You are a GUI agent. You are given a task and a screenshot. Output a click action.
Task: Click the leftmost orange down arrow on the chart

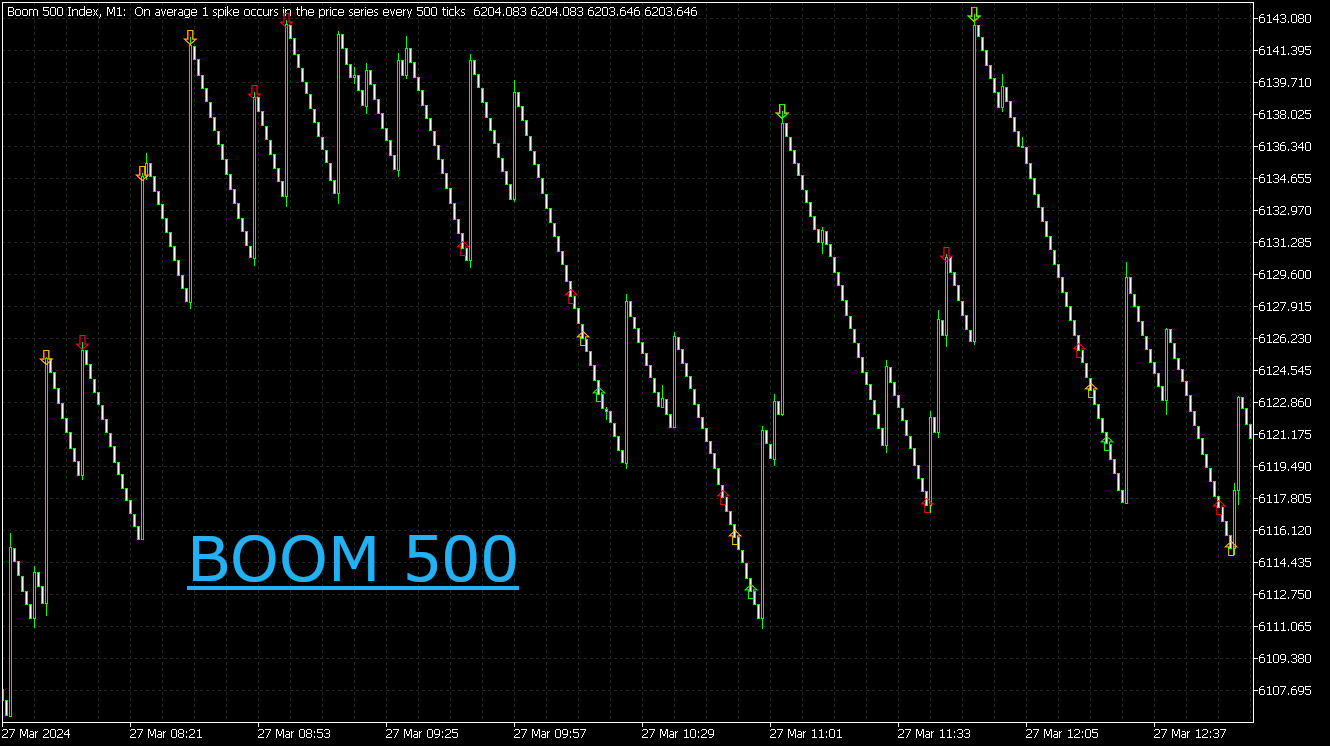(46, 357)
